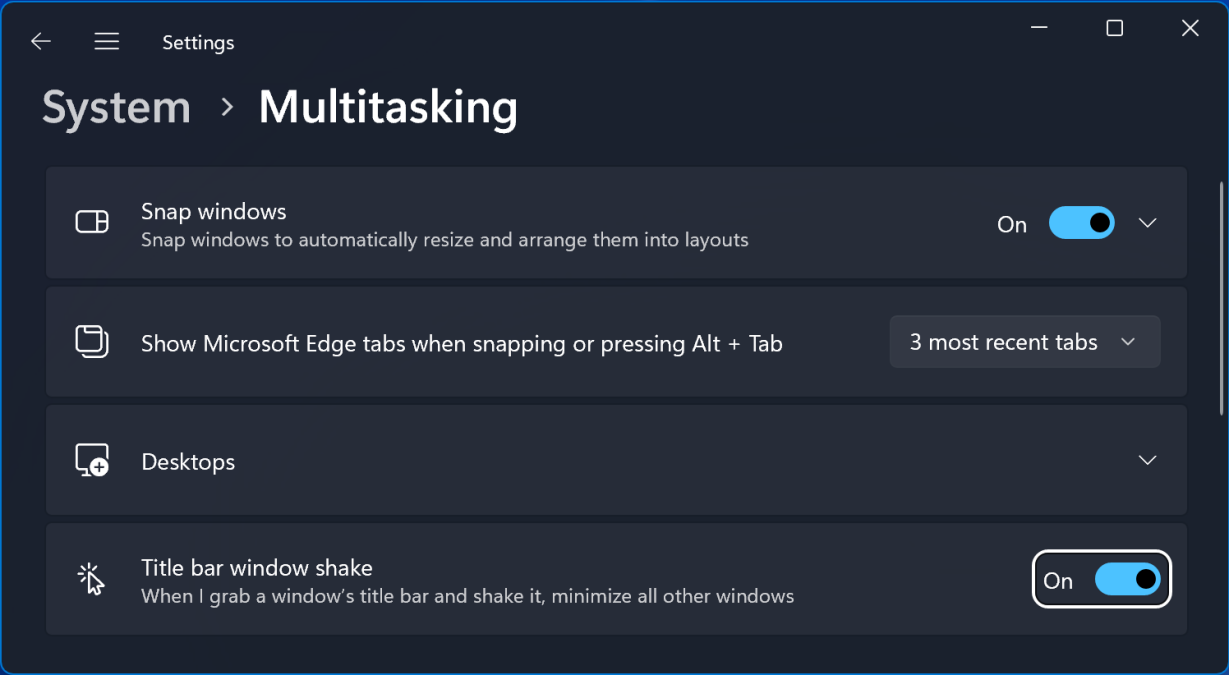The width and height of the screenshot is (1229, 675).
Task: Turn off Snap windows
Action: [1081, 223]
